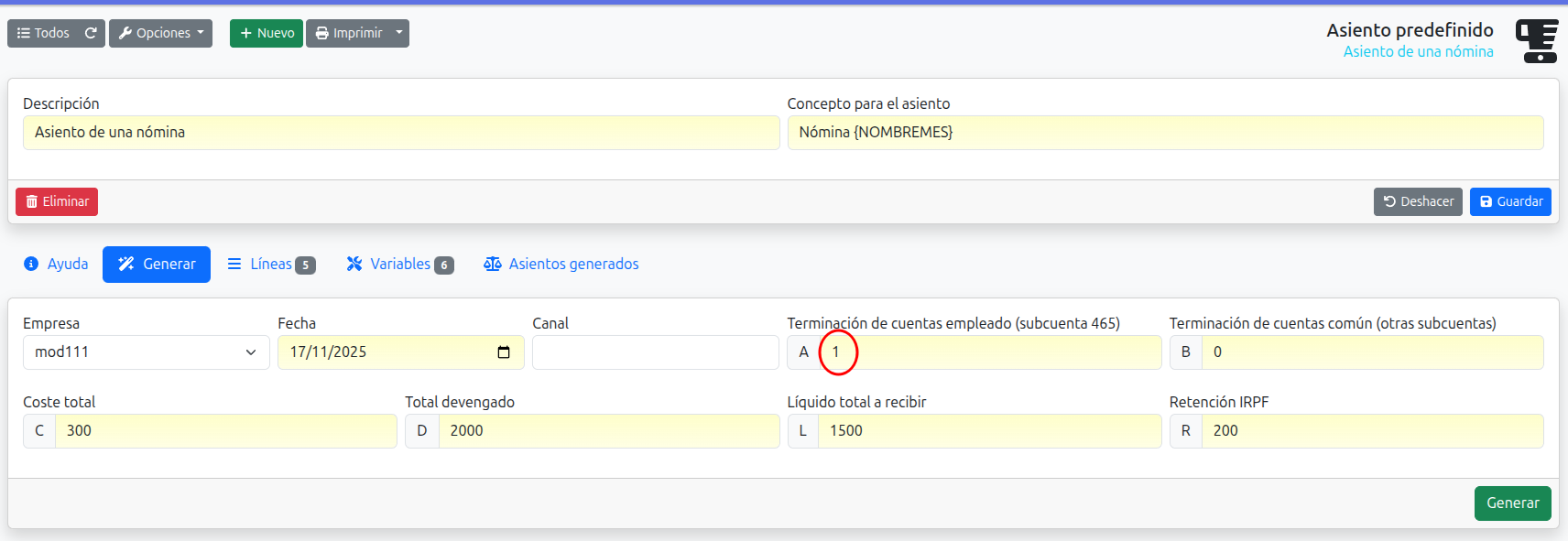
Task: Click the green Generar button at bottom
Action: (x=1513, y=503)
